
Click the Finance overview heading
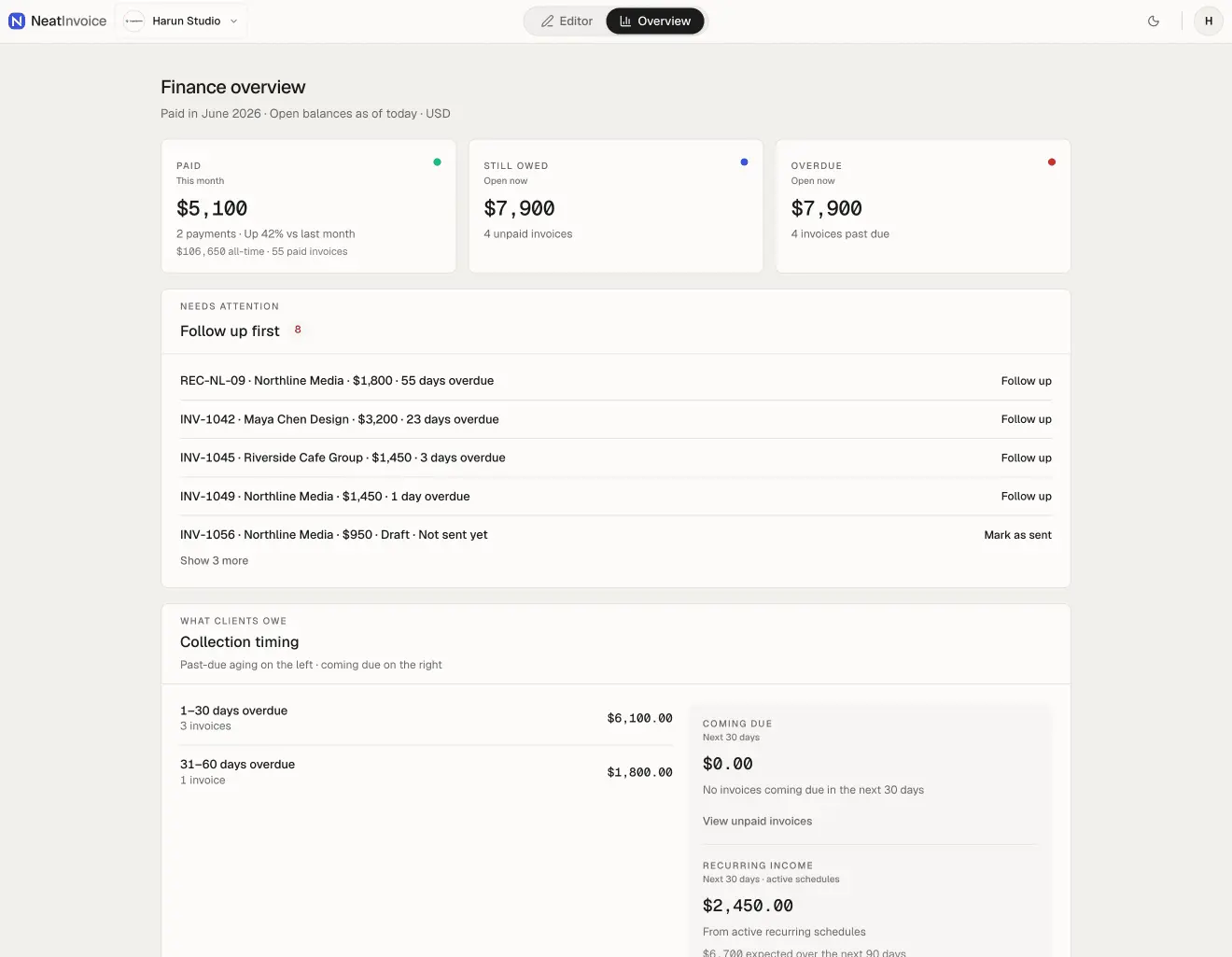pos(233,87)
